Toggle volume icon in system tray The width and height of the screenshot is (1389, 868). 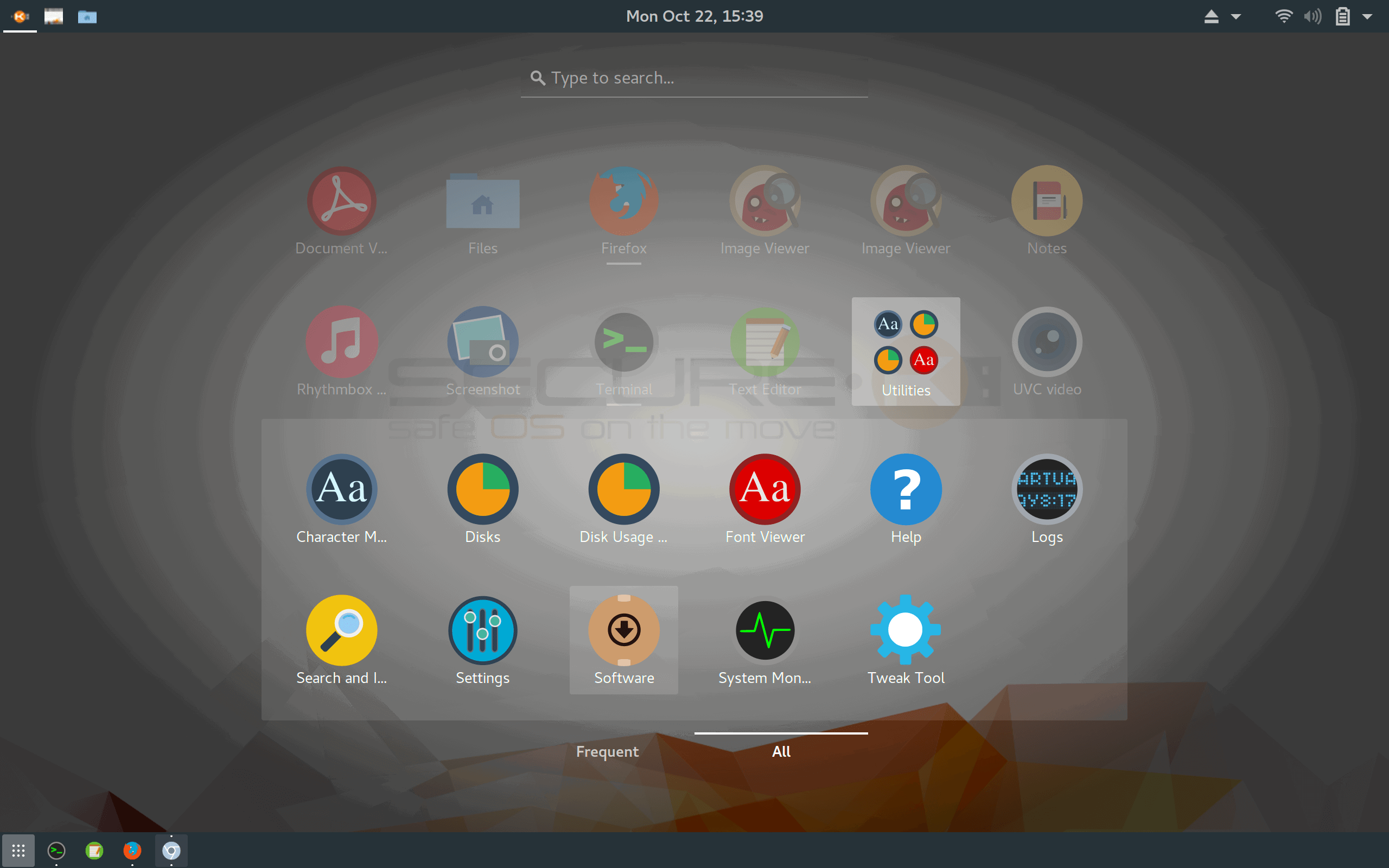pos(1310,15)
